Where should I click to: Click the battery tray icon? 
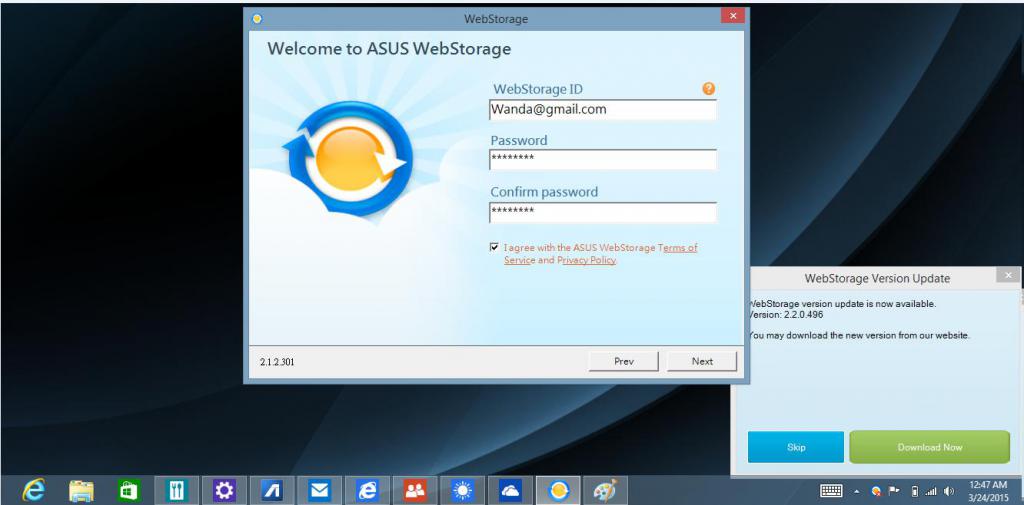[x=915, y=491]
